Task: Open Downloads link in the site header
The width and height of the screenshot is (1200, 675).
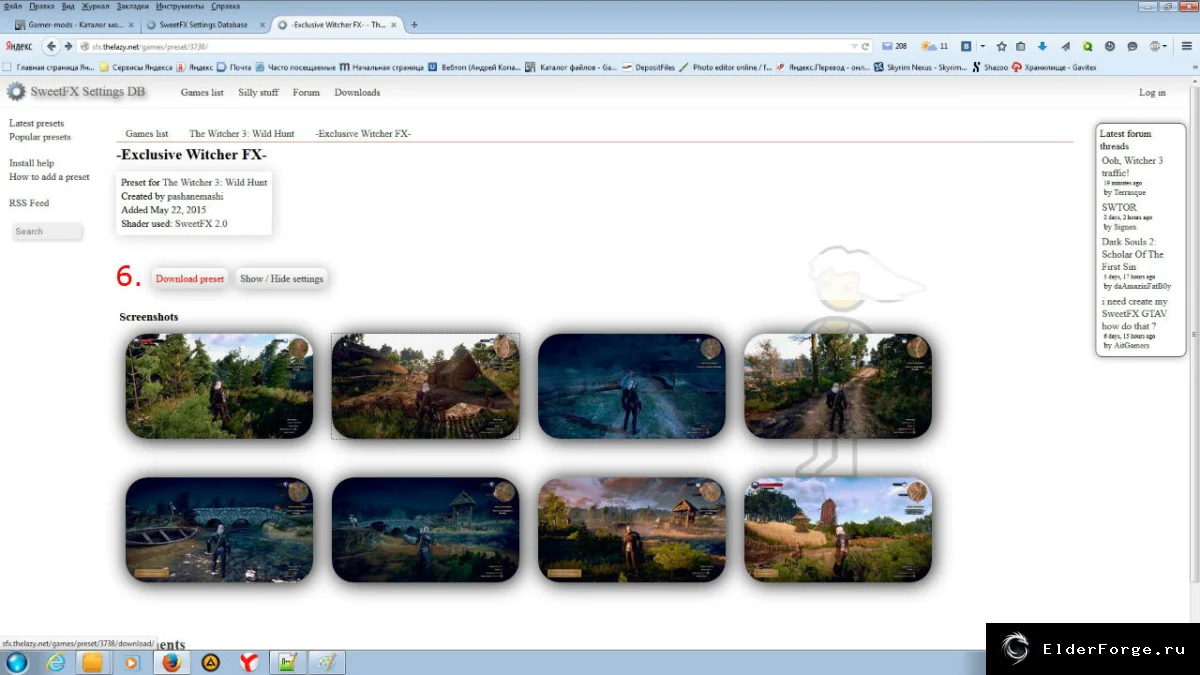Action: coord(357,92)
